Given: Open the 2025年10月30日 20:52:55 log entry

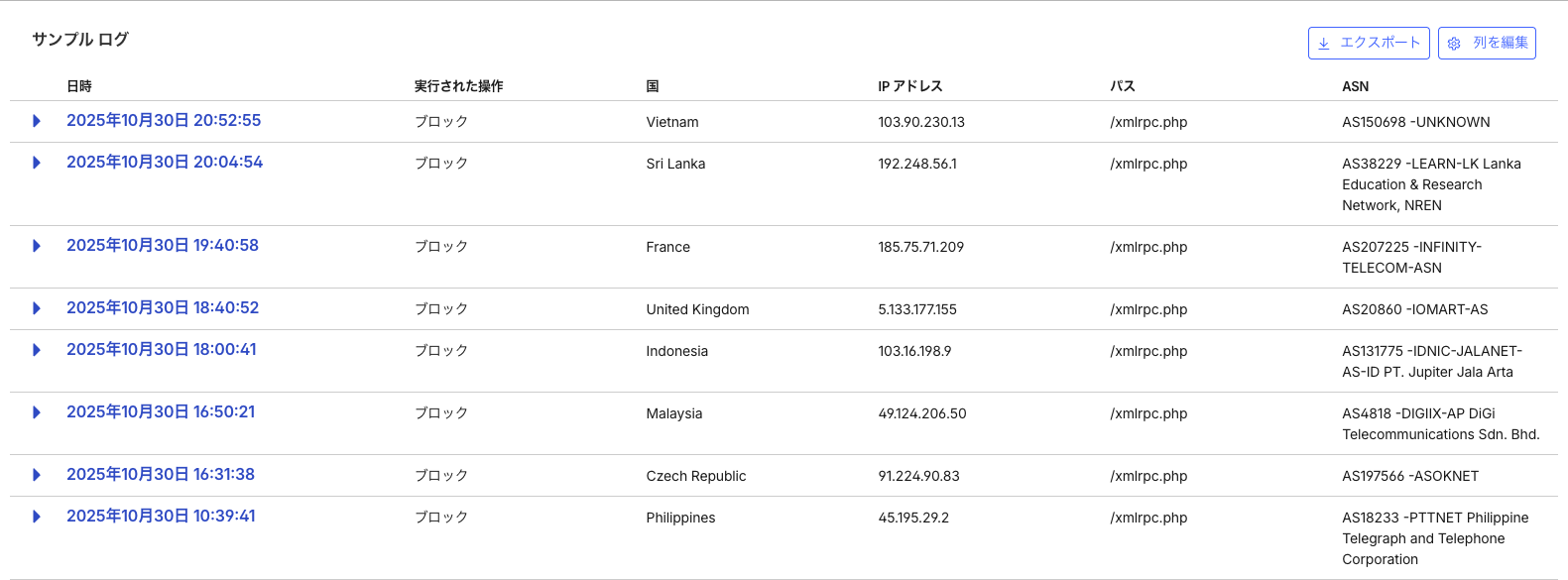Looking at the screenshot, I should click(164, 121).
